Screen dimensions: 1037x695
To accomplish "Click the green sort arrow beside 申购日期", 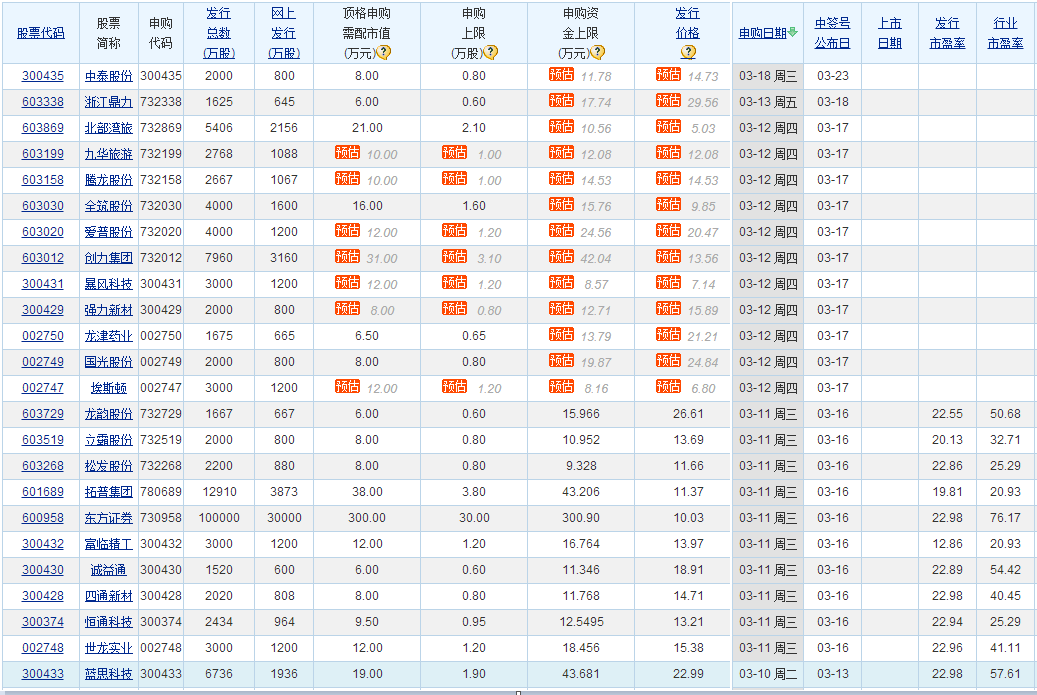I will 792,32.
